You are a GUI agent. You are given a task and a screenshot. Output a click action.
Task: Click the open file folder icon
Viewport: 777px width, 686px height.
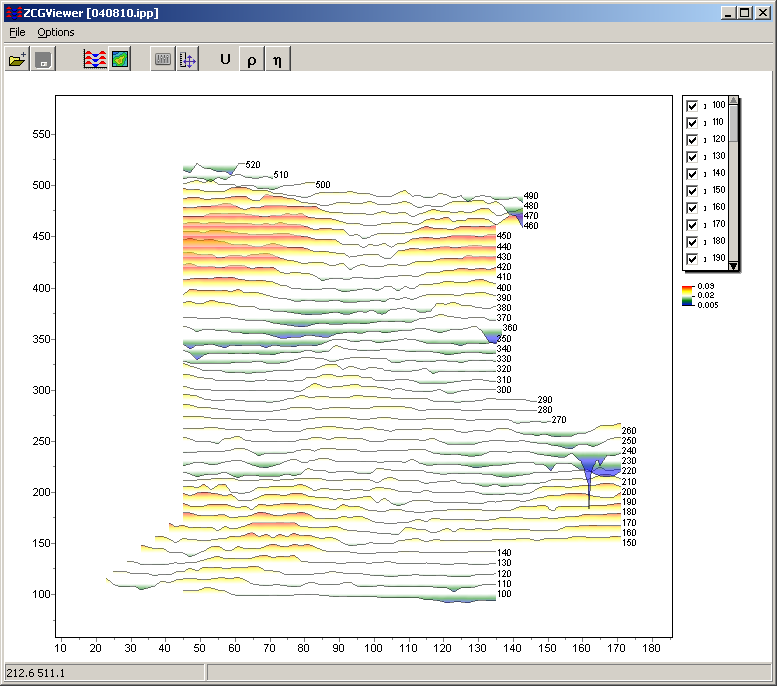(x=18, y=60)
